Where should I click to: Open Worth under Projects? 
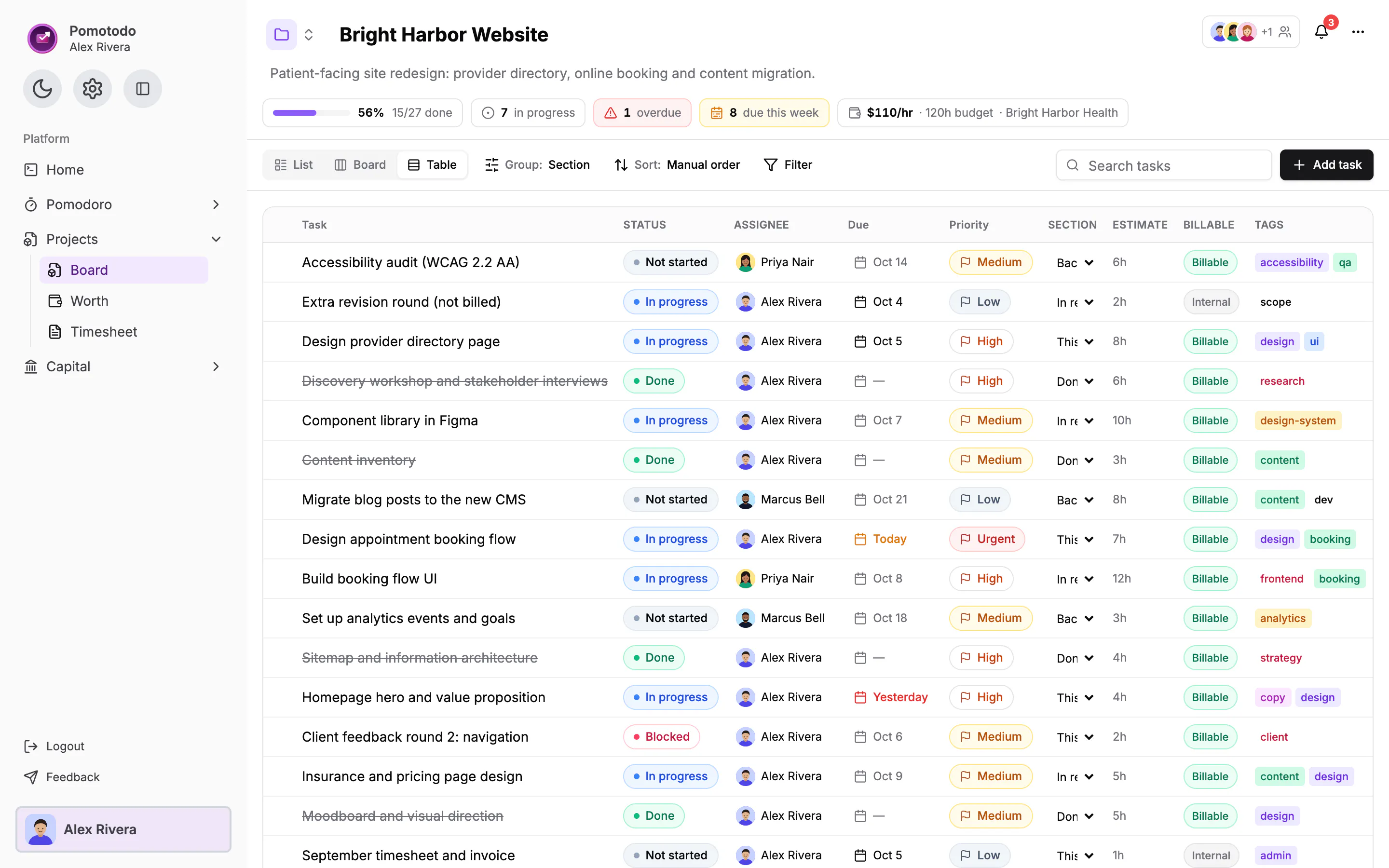tap(124, 301)
